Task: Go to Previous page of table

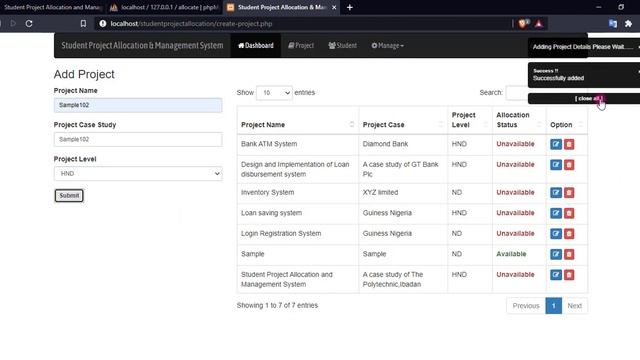Action: point(526,306)
